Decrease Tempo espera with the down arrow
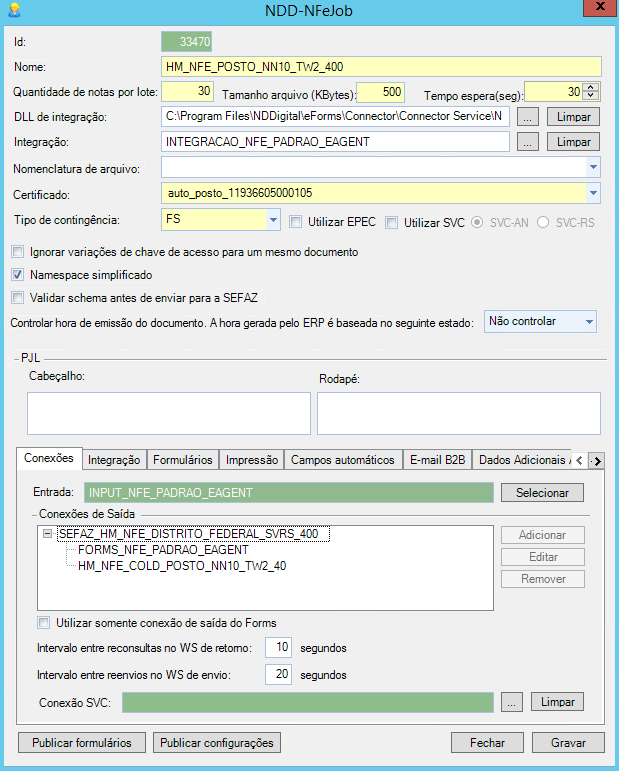This screenshot has width=619, height=771. pyautogui.click(x=590, y=96)
